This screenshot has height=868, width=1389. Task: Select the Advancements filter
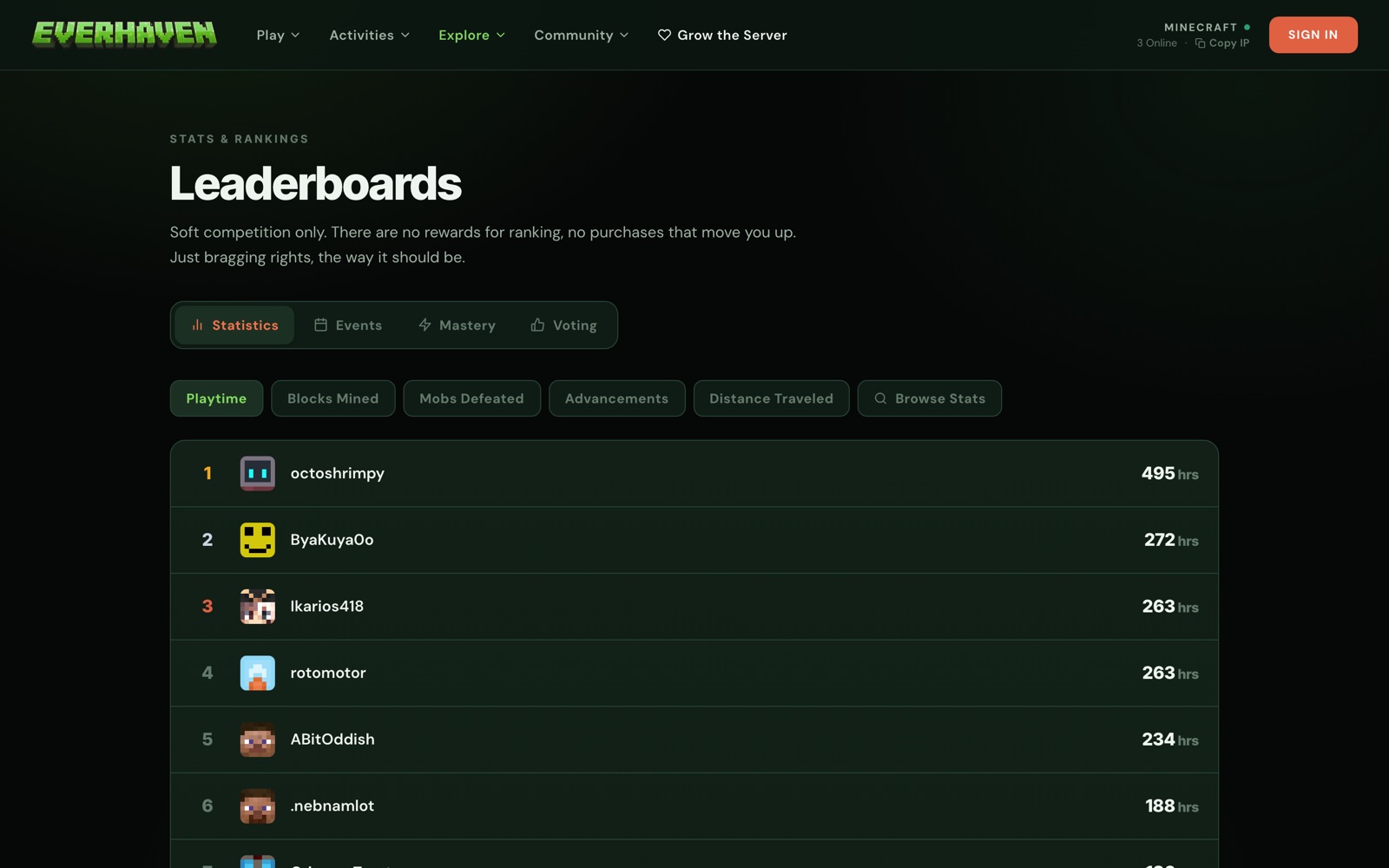point(617,398)
